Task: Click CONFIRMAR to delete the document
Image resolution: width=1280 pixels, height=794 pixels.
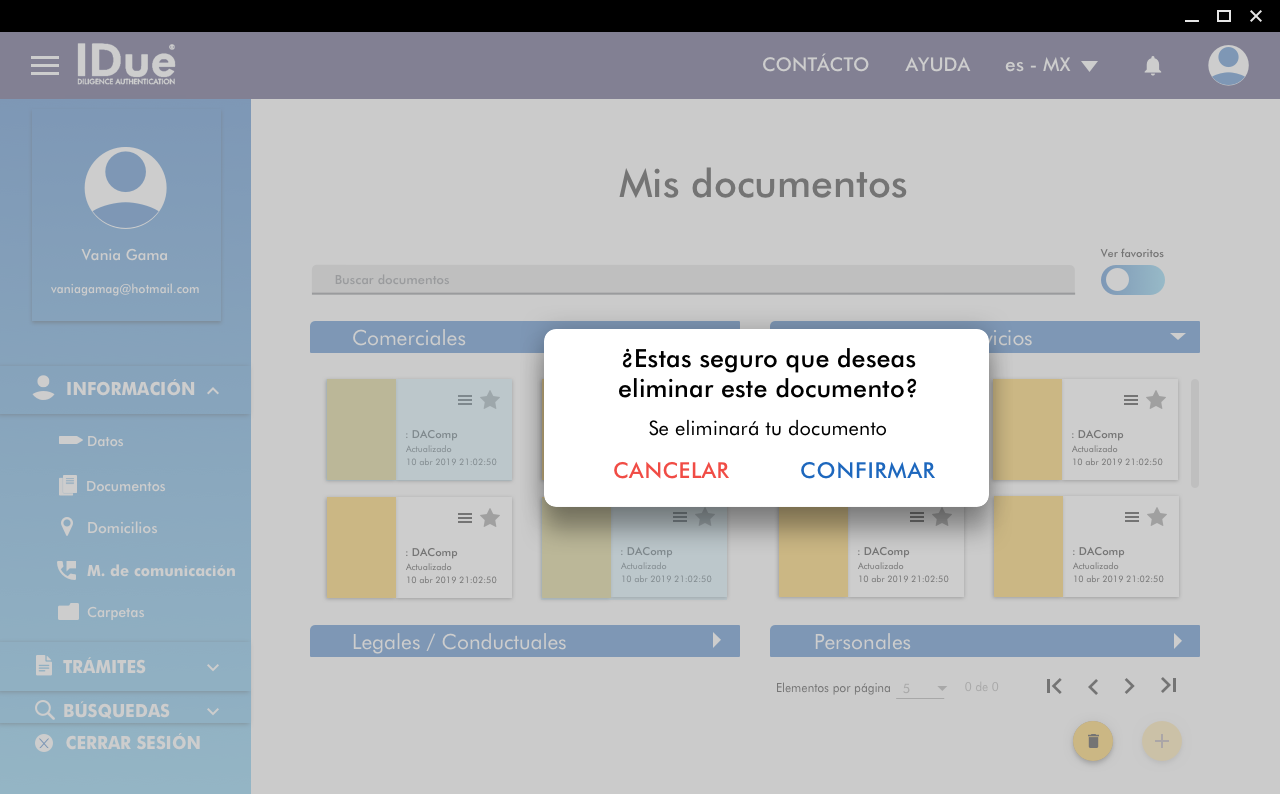Action: [867, 471]
